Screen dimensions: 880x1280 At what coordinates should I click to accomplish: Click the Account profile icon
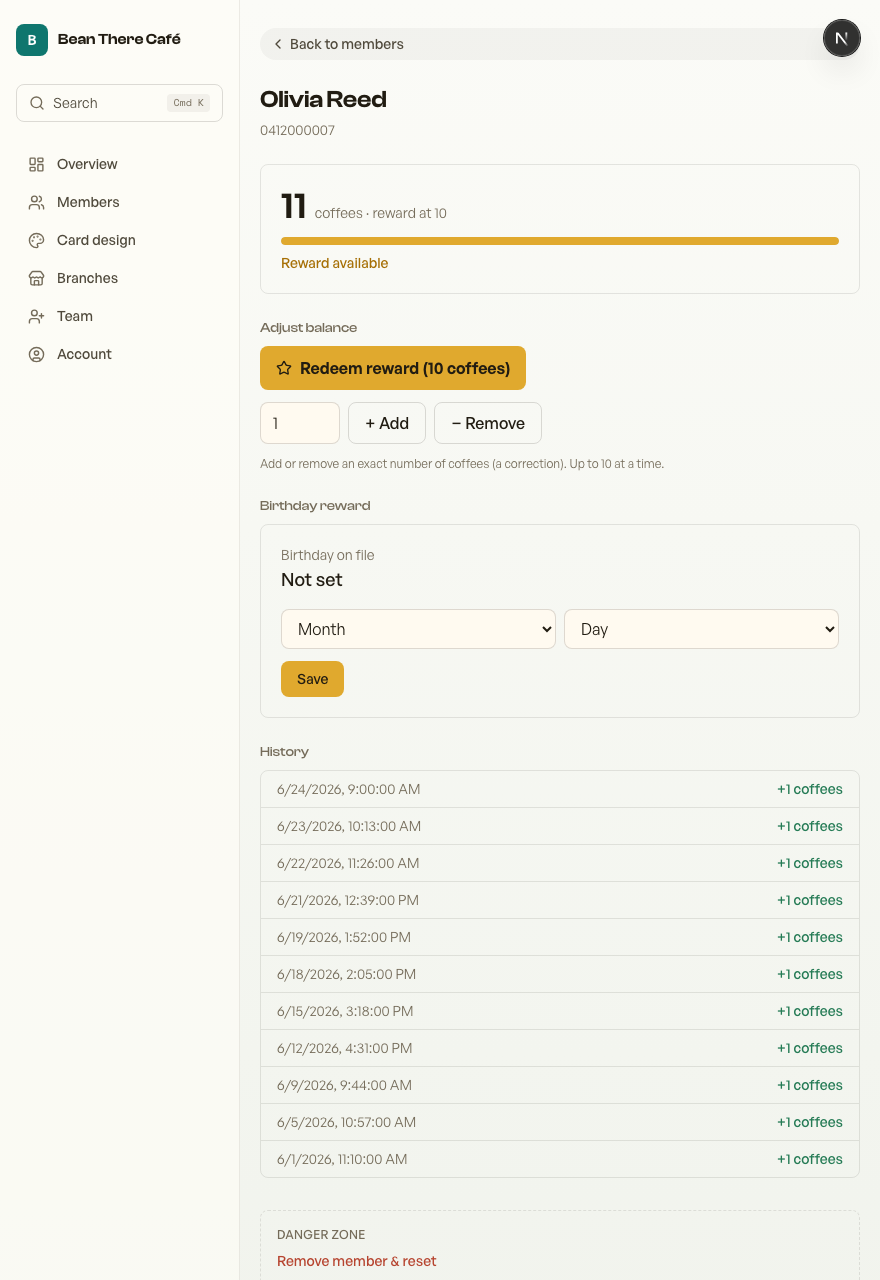tap(37, 354)
